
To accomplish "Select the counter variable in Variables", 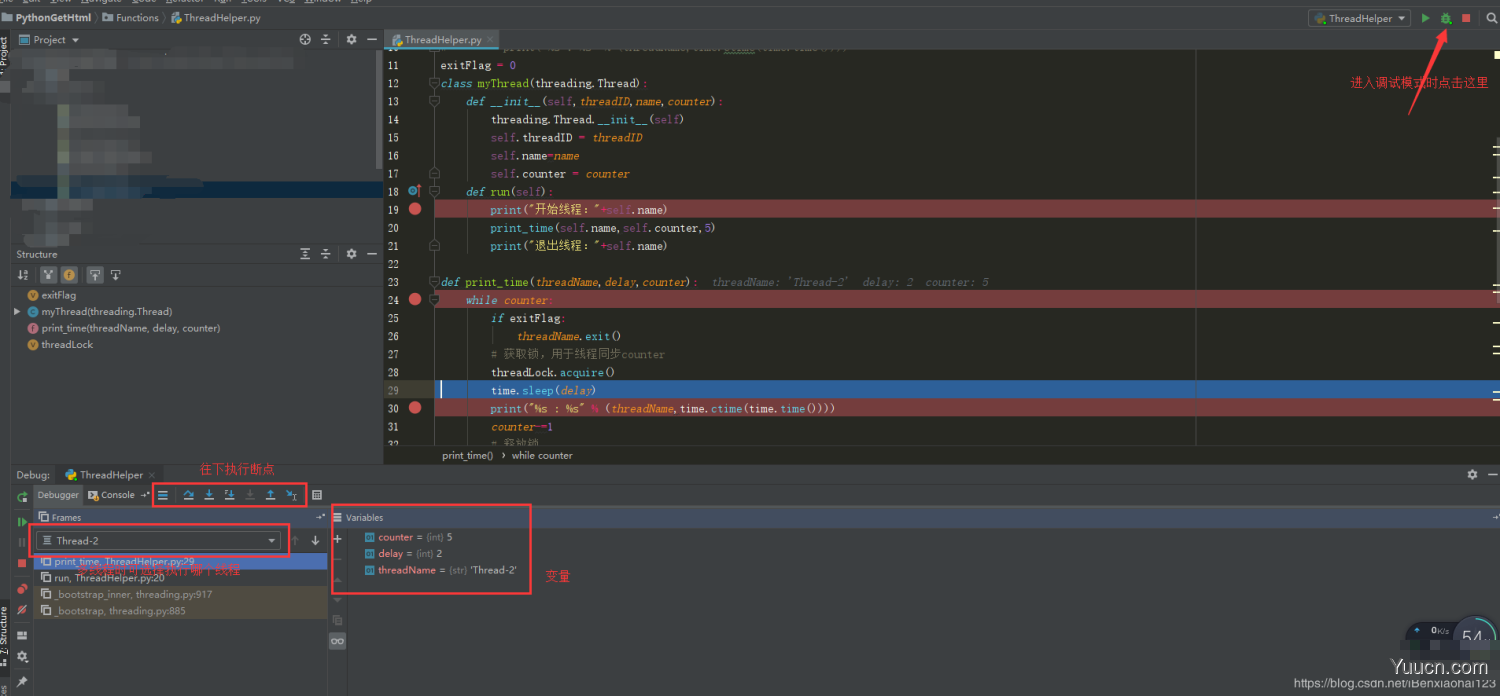I will coord(409,537).
